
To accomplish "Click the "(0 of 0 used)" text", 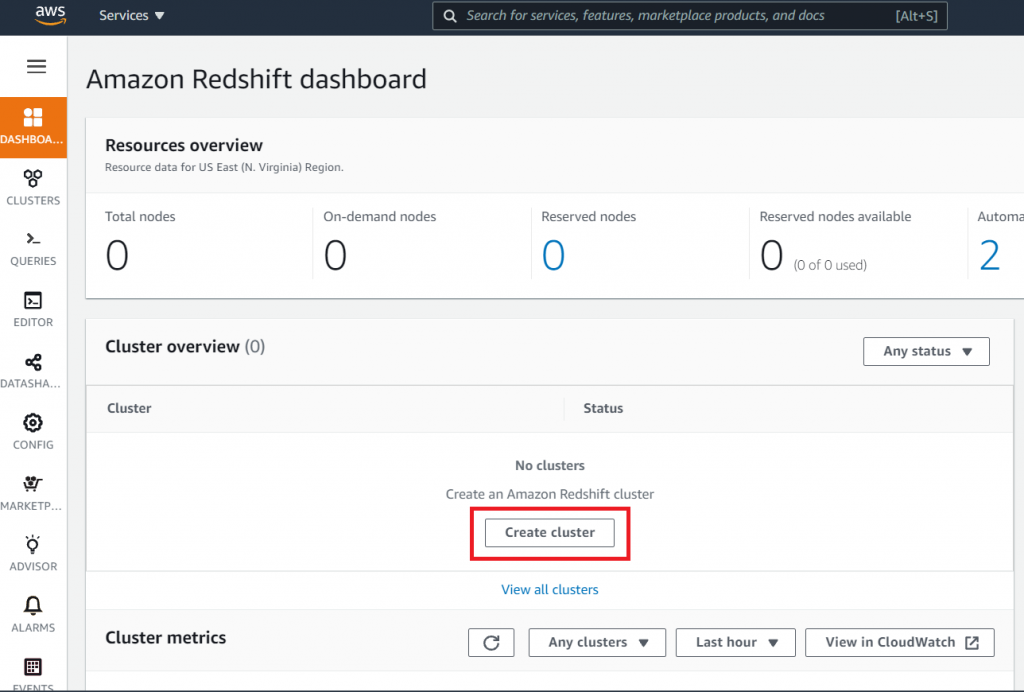I will [x=830, y=265].
